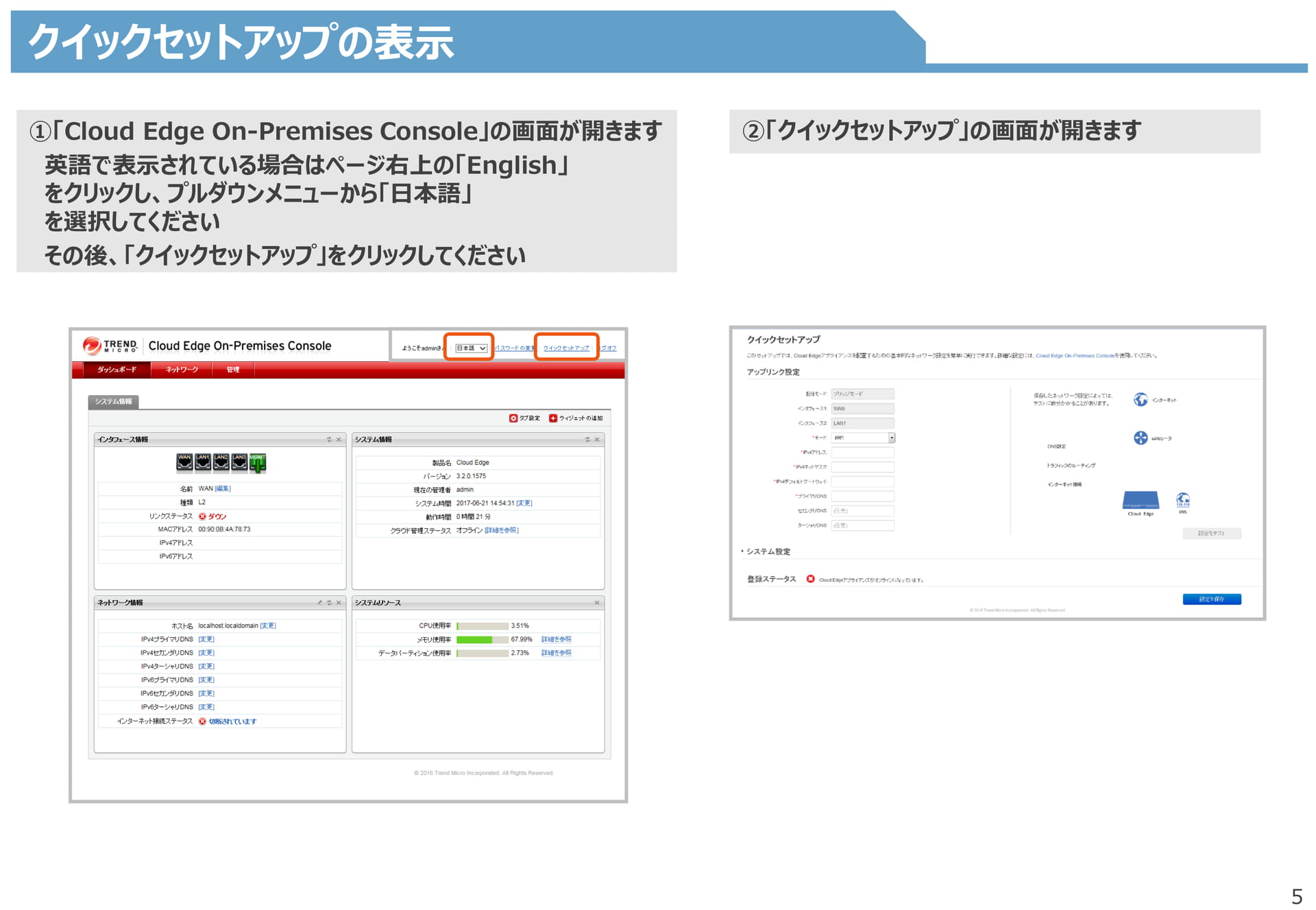Click the タブ設定 gear icon
Image resolution: width=1316 pixels, height=910 pixels.
pyautogui.click(x=513, y=418)
